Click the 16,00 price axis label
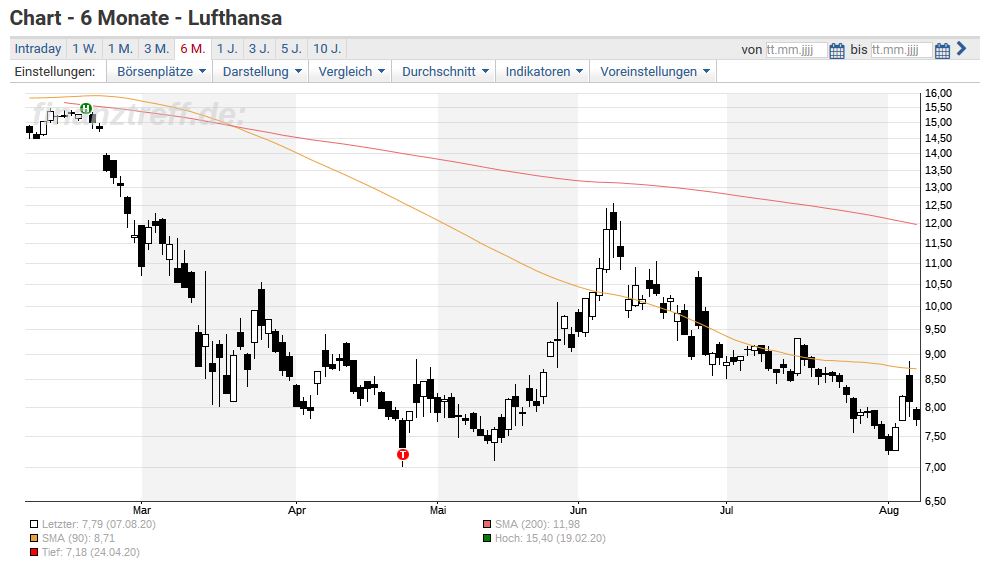994x573 pixels. [x=938, y=93]
